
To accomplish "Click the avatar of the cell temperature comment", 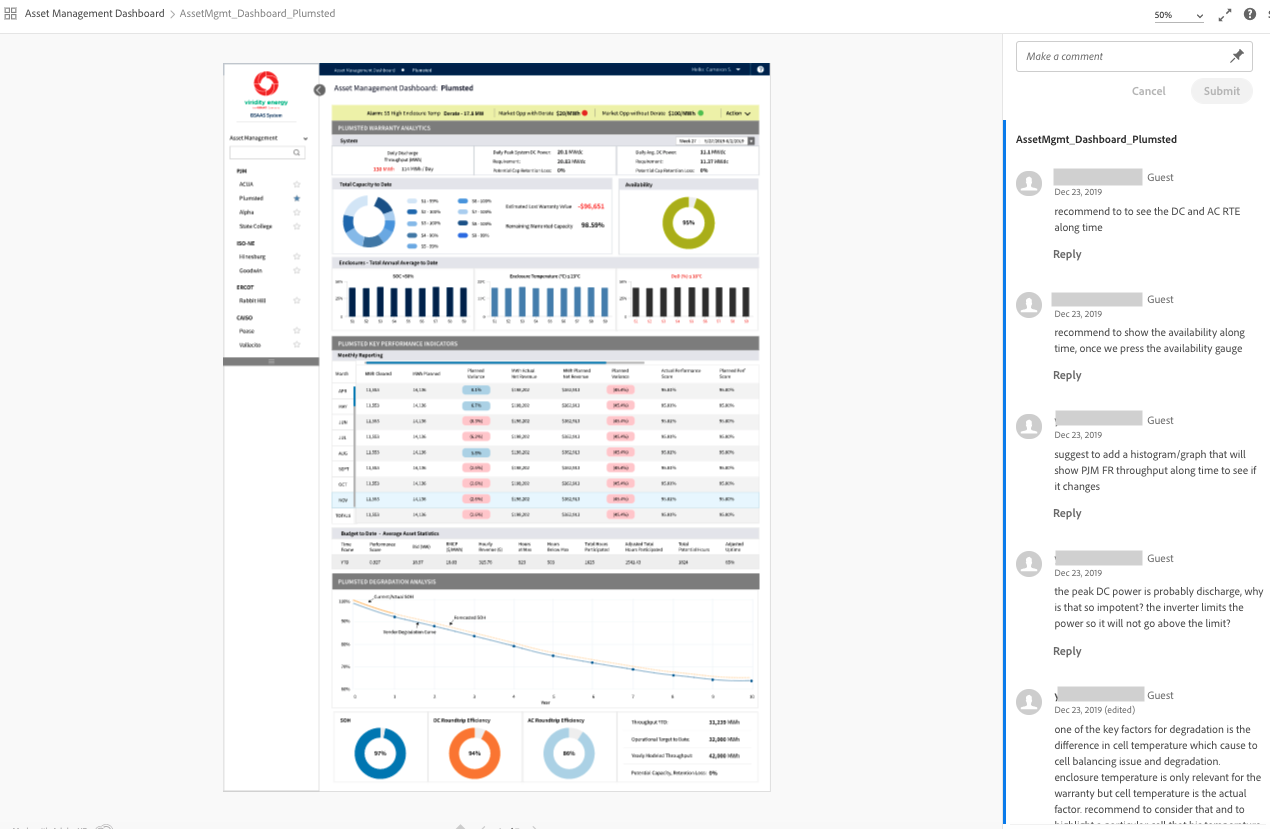I will click(x=1029, y=701).
